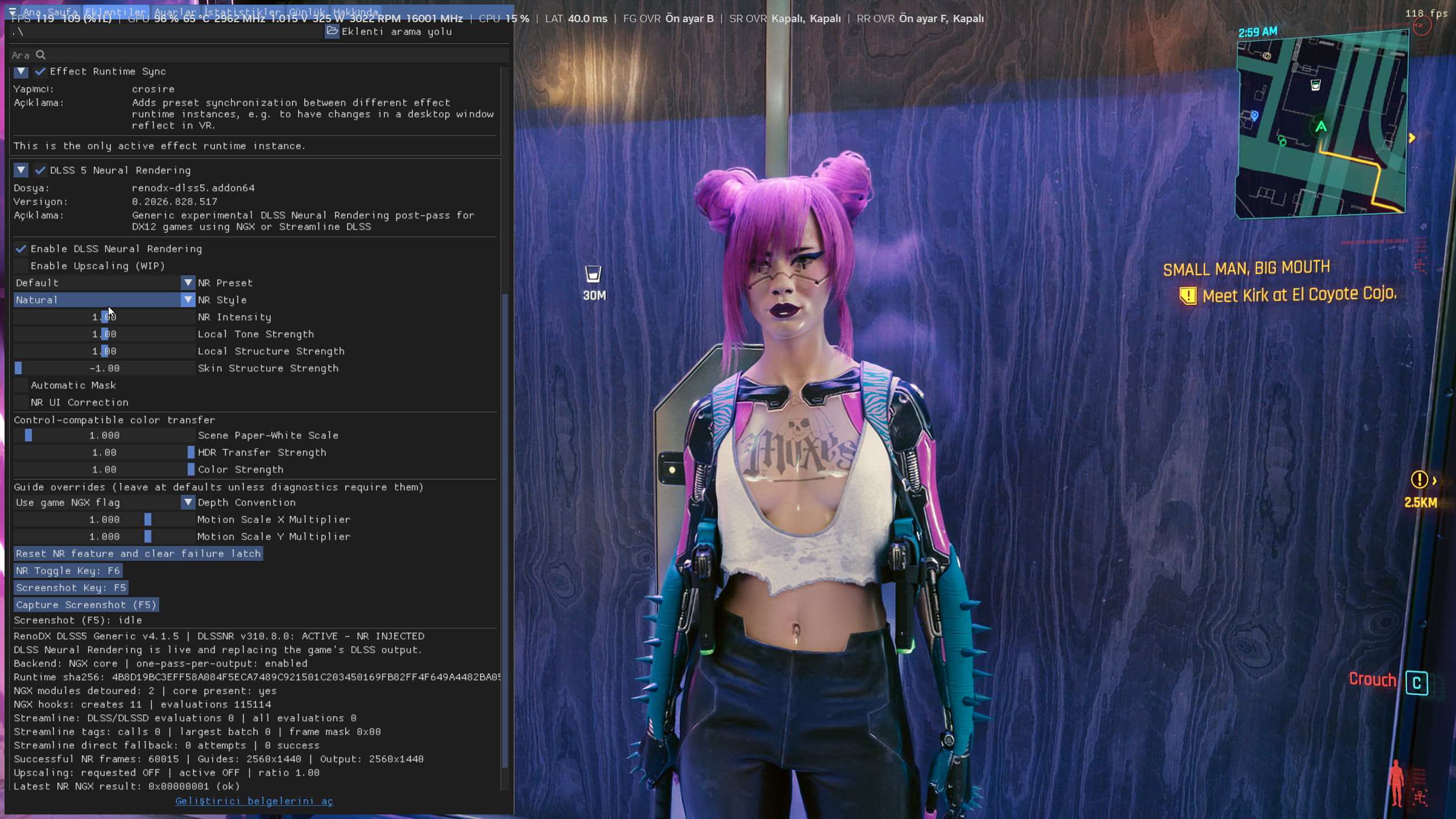This screenshot has height=819, width=1456.
Task: Open the Geliştirici belgelerini aç link
Action: 254,801
